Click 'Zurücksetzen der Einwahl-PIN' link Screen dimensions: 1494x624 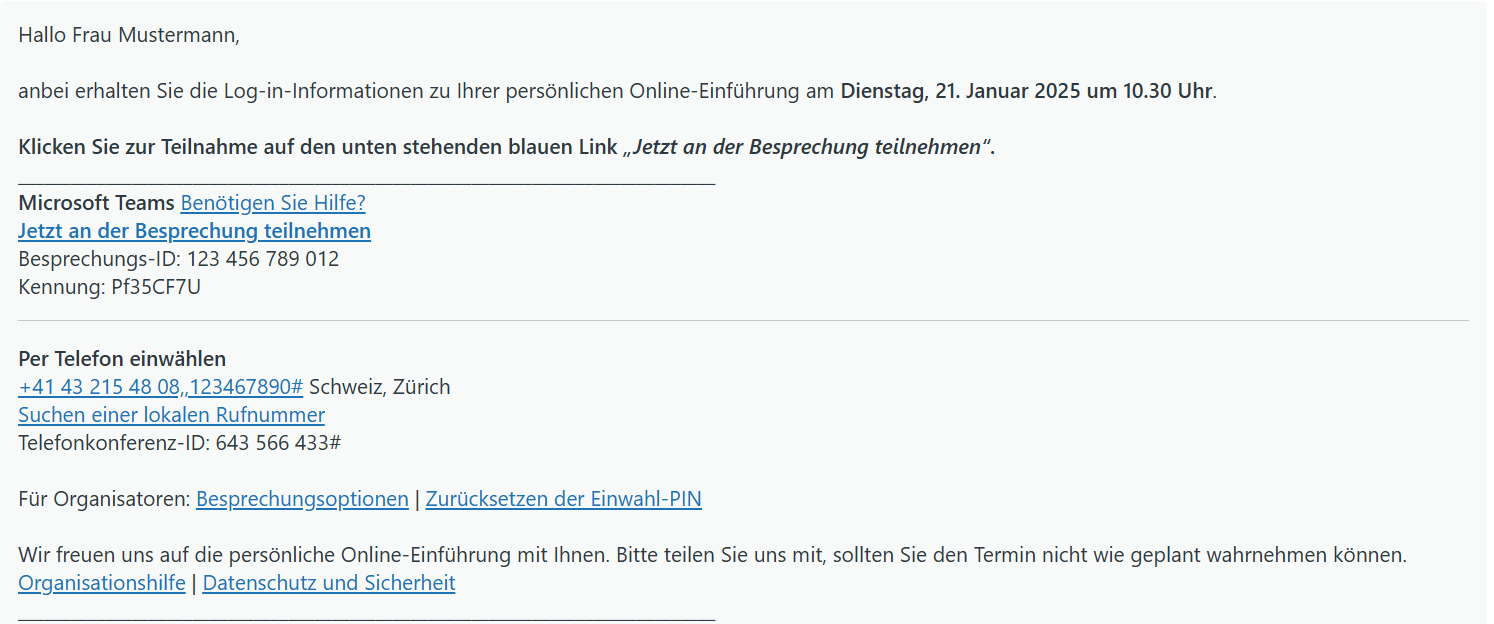[x=563, y=499]
